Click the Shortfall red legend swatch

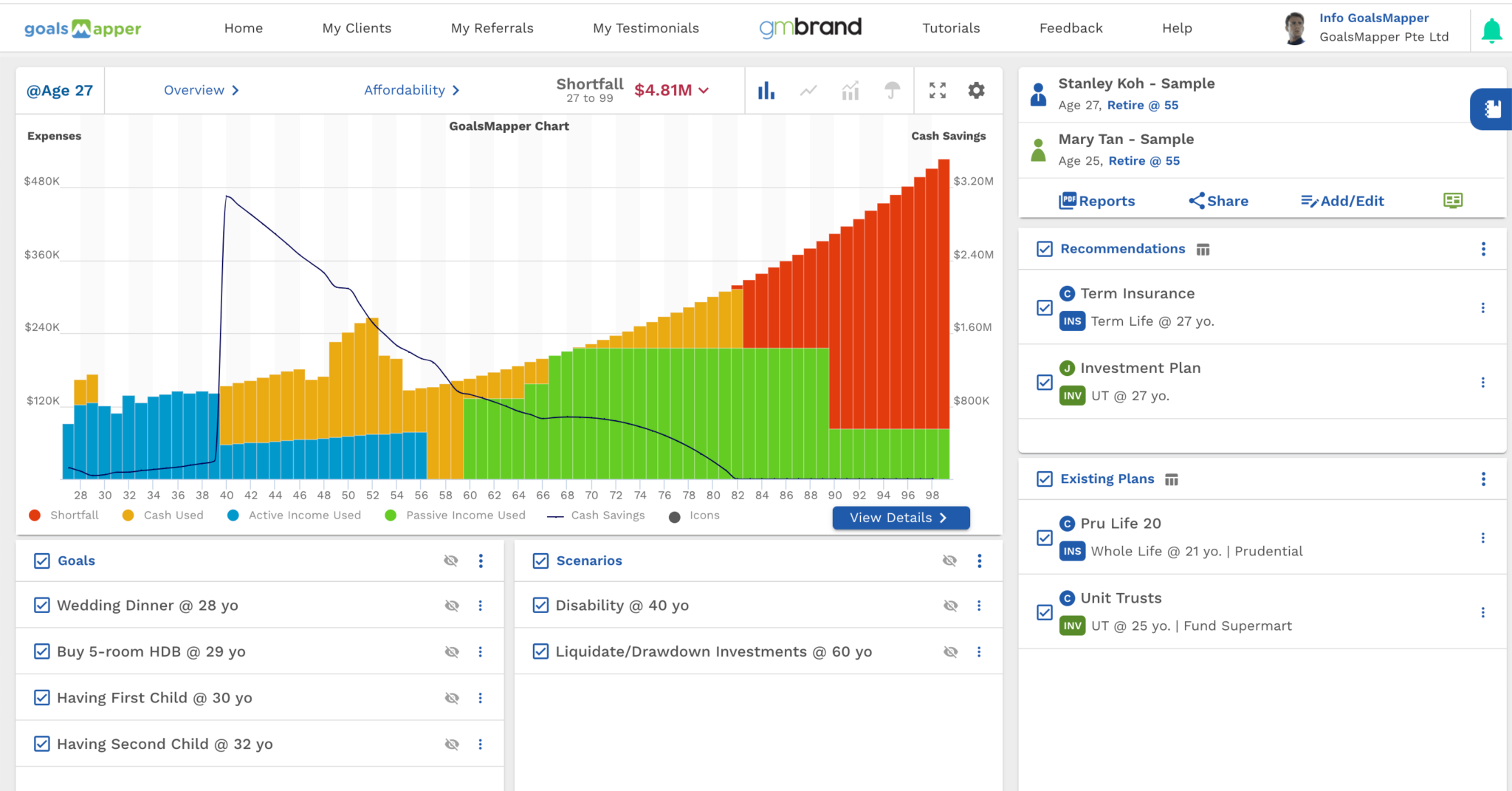coord(35,516)
